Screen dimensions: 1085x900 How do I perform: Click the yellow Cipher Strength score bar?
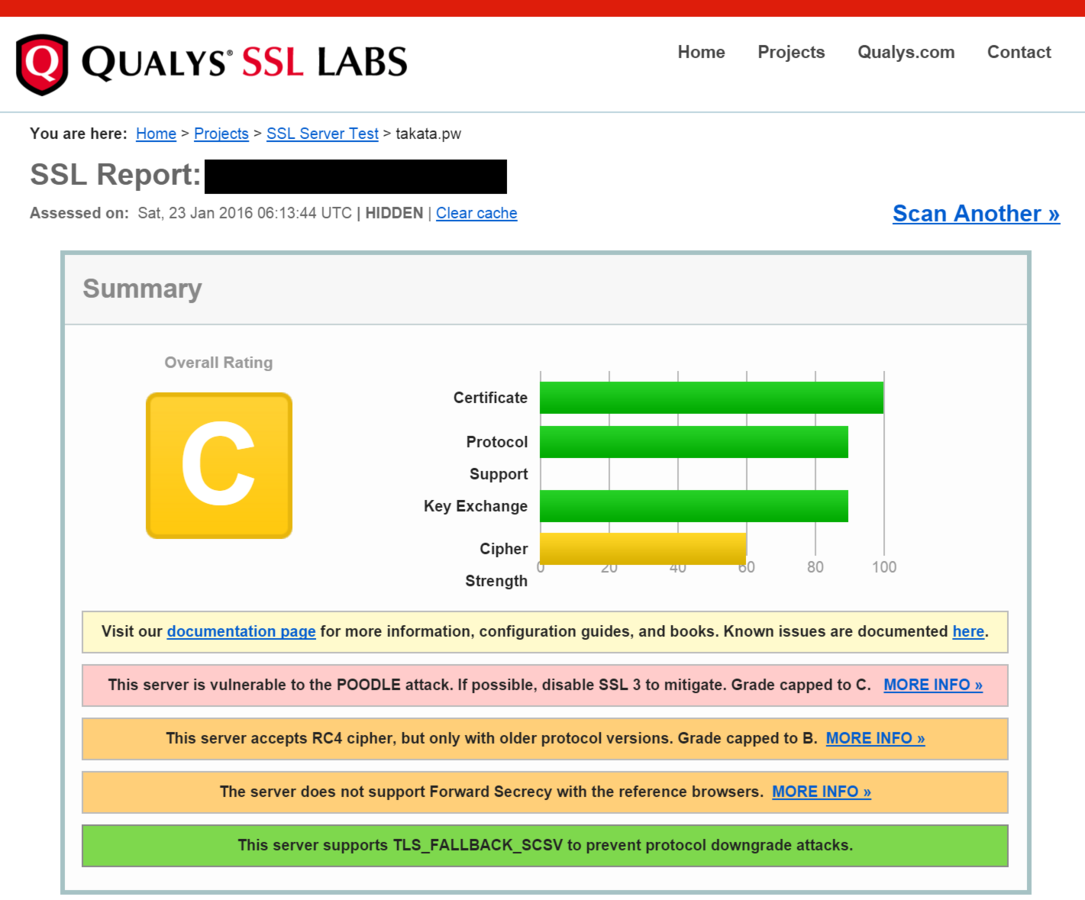[643, 549]
